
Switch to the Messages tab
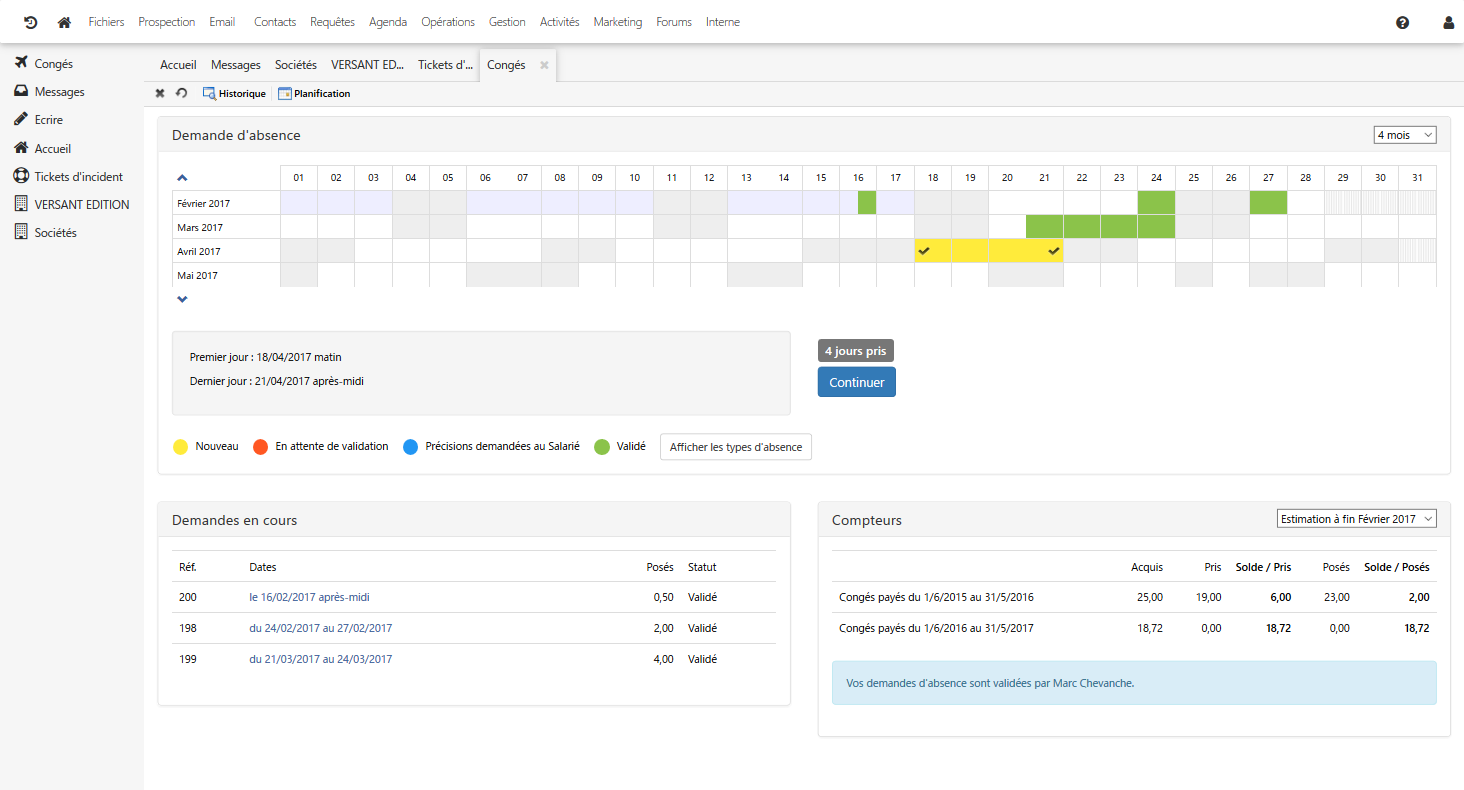coord(236,65)
